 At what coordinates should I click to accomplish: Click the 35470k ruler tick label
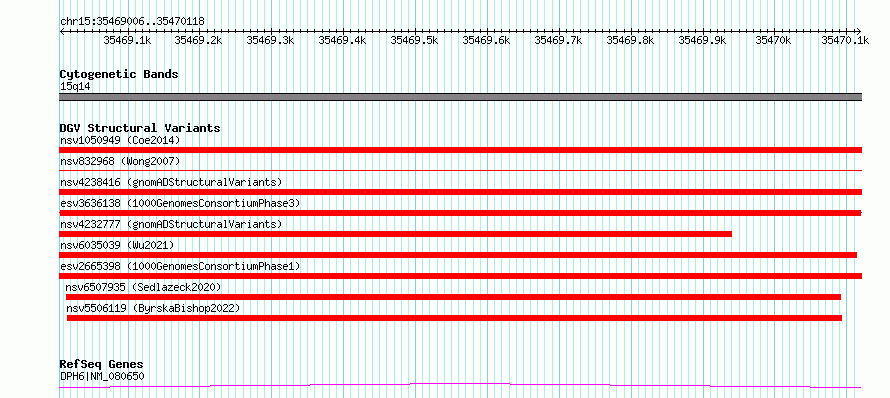click(x=773, y=40)
